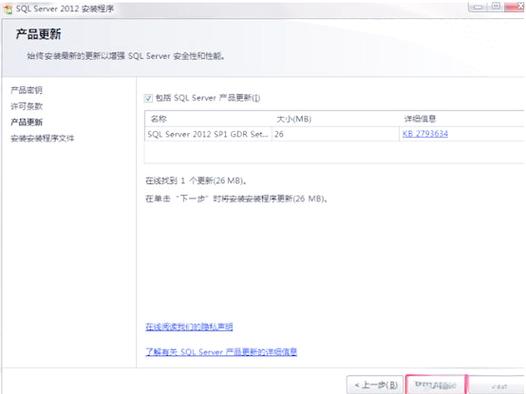The width and height of the screenshot is (526, 394).
Task: Open the 了解有关 SQL Server 产品更新的详细信息 link
Action: click(221, 351)
